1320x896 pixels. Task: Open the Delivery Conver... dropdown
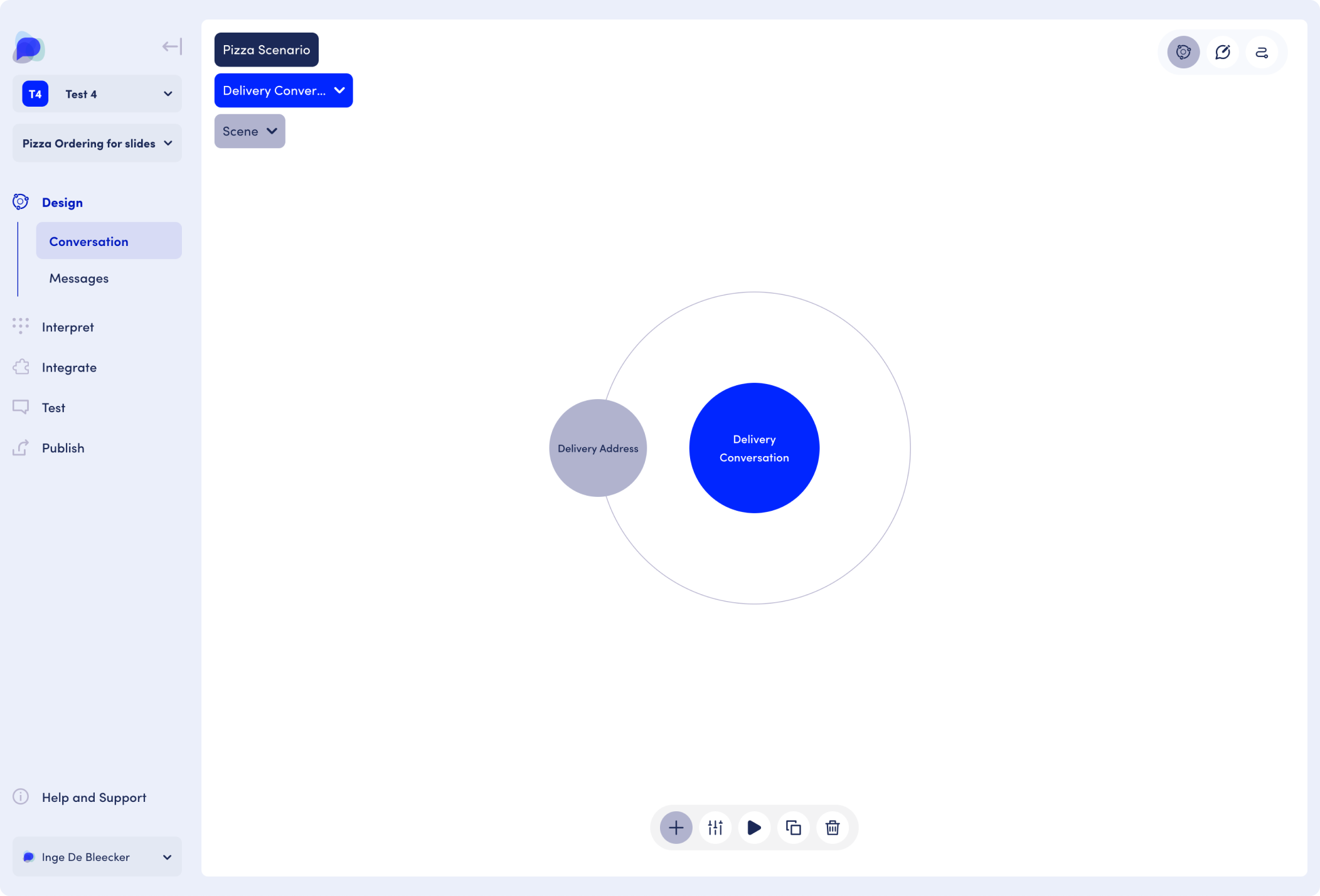(284, 90)
